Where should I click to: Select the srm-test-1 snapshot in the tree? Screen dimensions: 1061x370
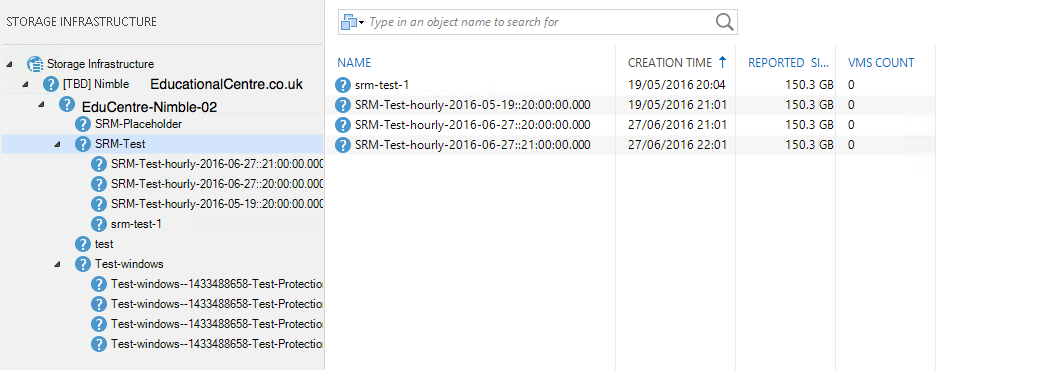pos(136,224)
